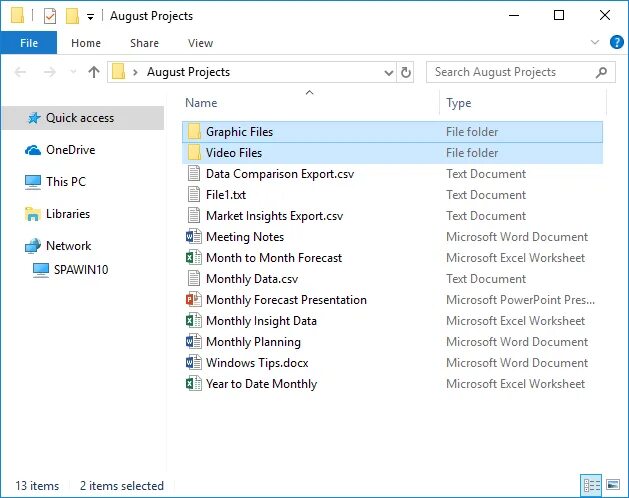Go up one folder with the Up arrow
The image size is (629, 498).
pyautogui.click(x=94, y=72)
